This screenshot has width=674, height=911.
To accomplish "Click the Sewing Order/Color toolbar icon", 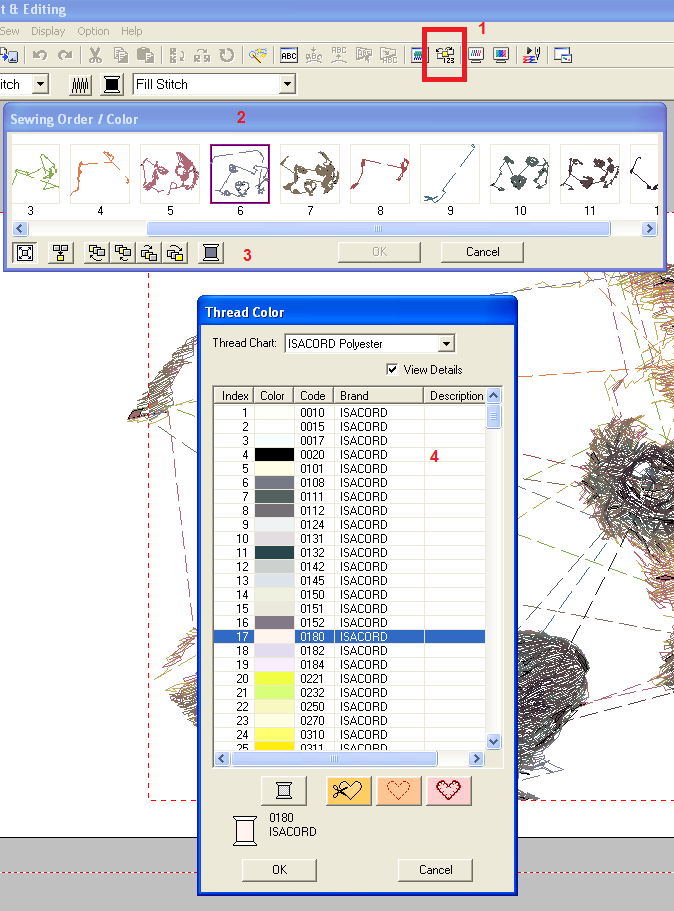I will click(x=445, y=56).
